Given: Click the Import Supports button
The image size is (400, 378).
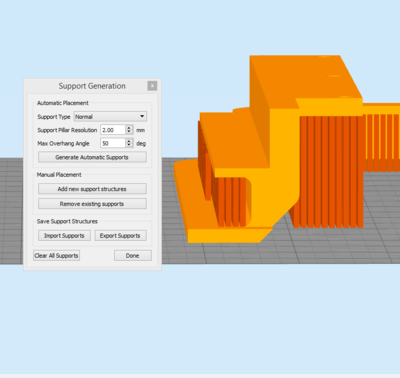Looking at the screenshot, I should (64, 236).
